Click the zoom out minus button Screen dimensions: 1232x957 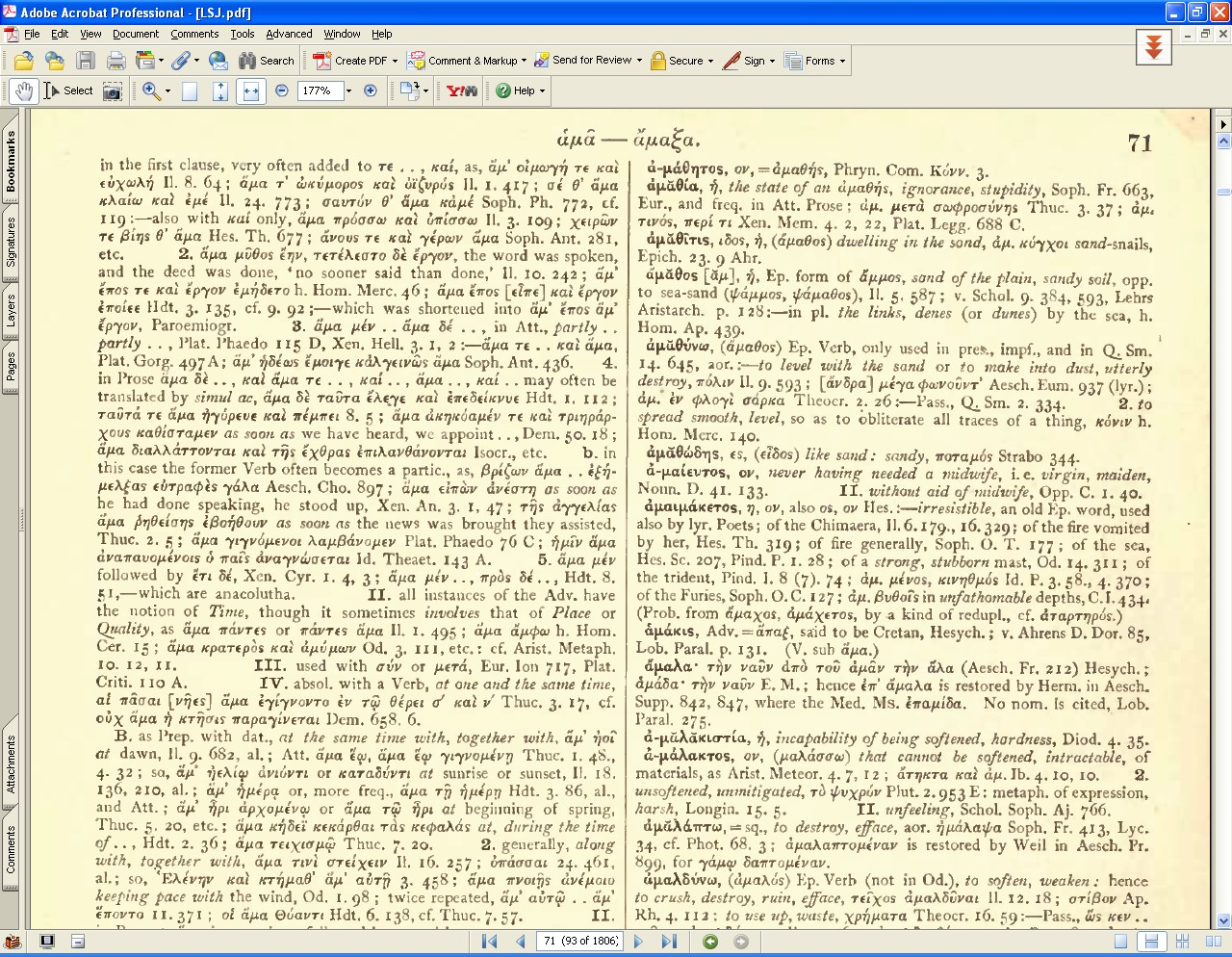click(282, 91)
